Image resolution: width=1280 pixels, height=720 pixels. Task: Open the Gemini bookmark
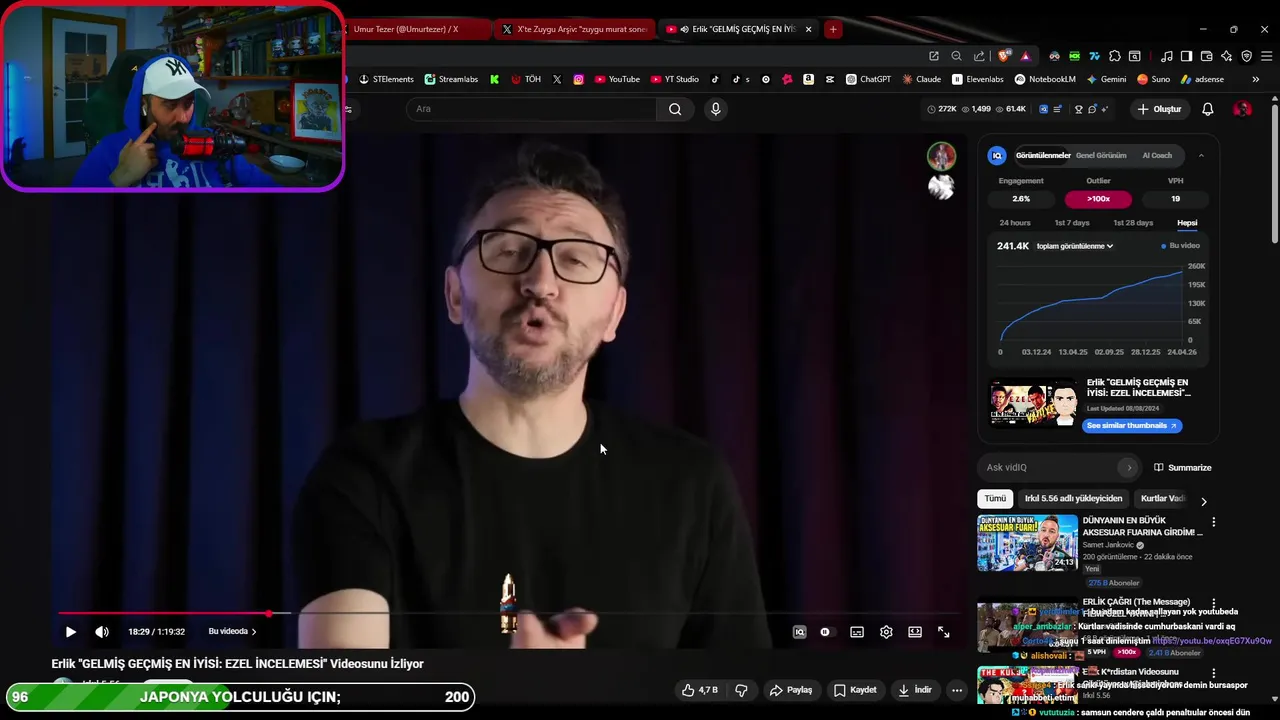1106,79
